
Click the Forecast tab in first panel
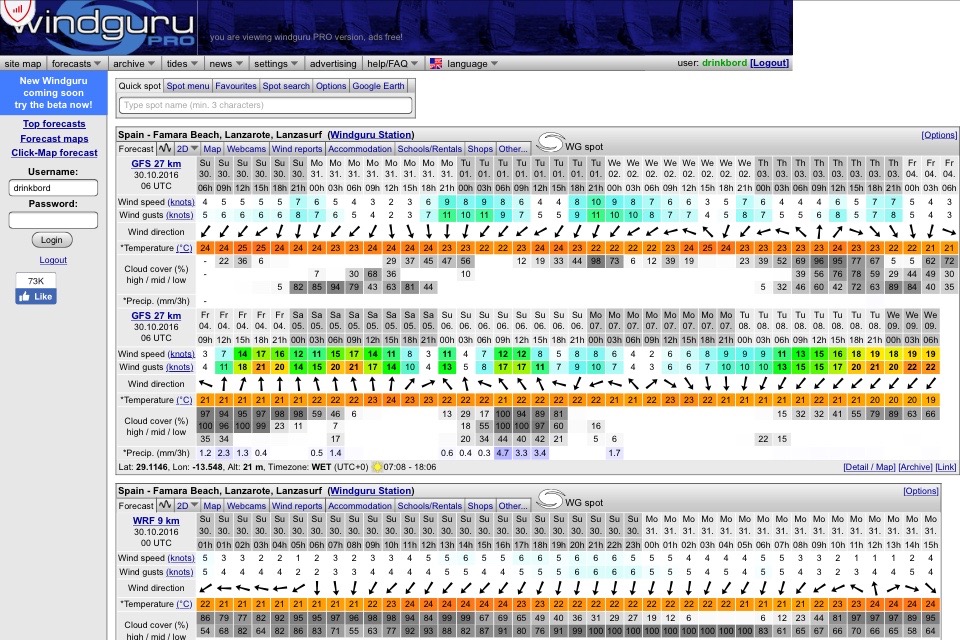[135, 149]
